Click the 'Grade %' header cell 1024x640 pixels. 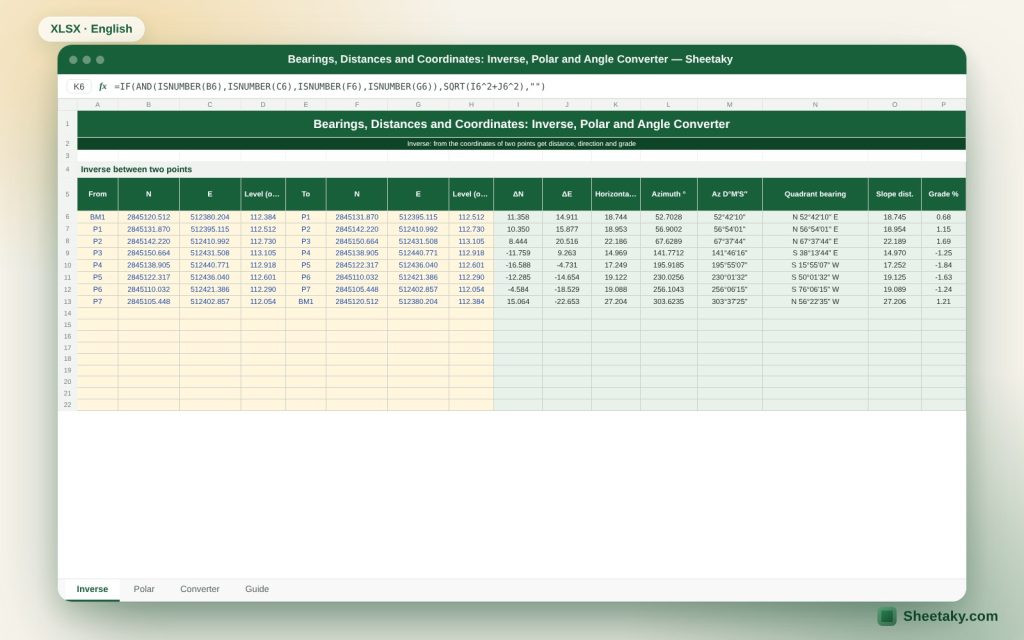(943, 194)
